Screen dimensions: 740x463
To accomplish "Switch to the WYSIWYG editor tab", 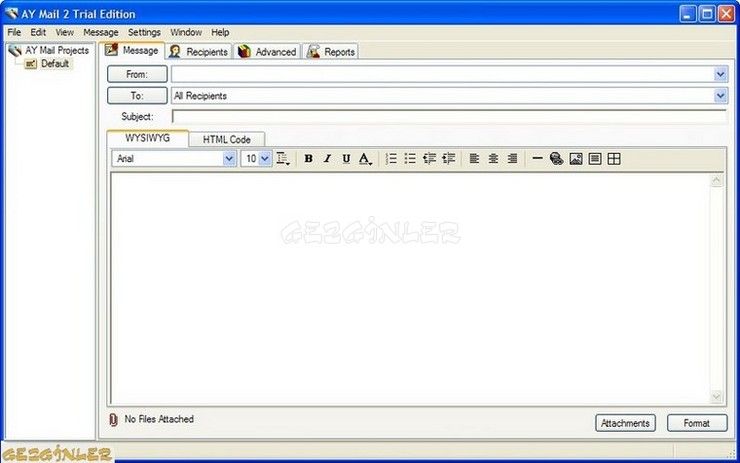I will [x=148, y=138].
